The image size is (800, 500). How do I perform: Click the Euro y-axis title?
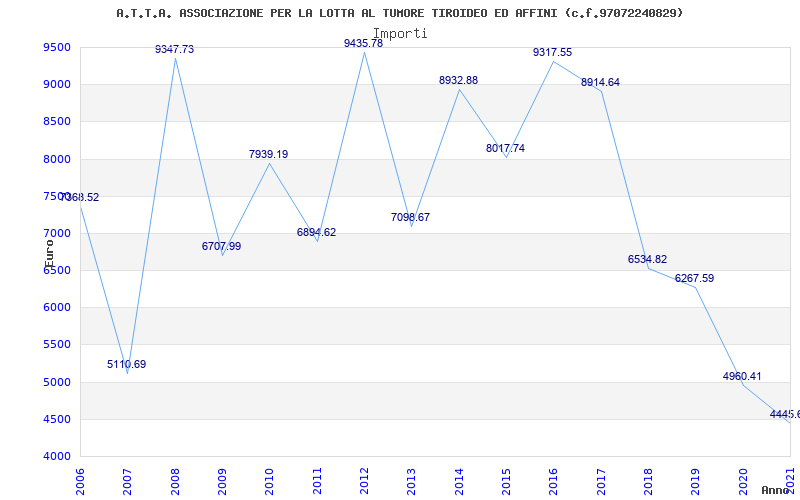[49, 254]
